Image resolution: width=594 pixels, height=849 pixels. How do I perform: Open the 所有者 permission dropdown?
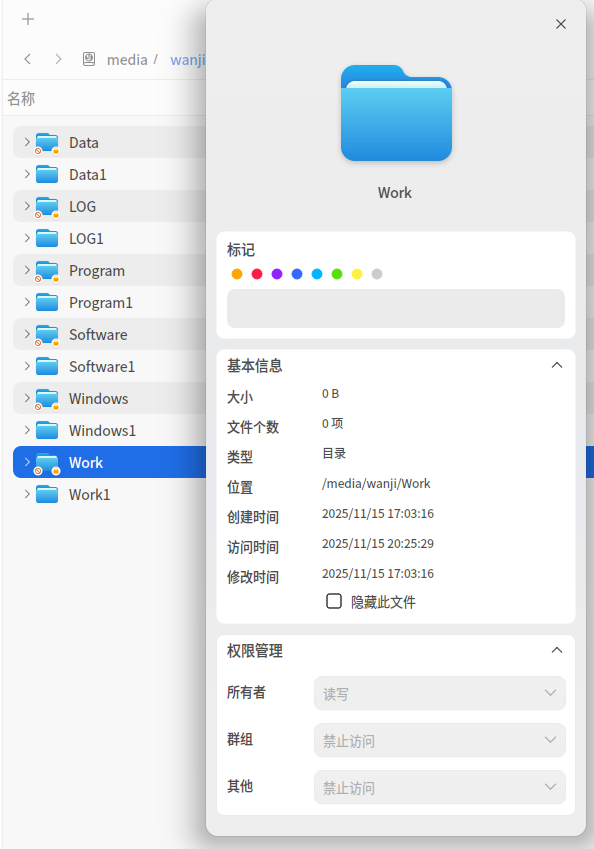pyautogui.click(x=440, y=693)
